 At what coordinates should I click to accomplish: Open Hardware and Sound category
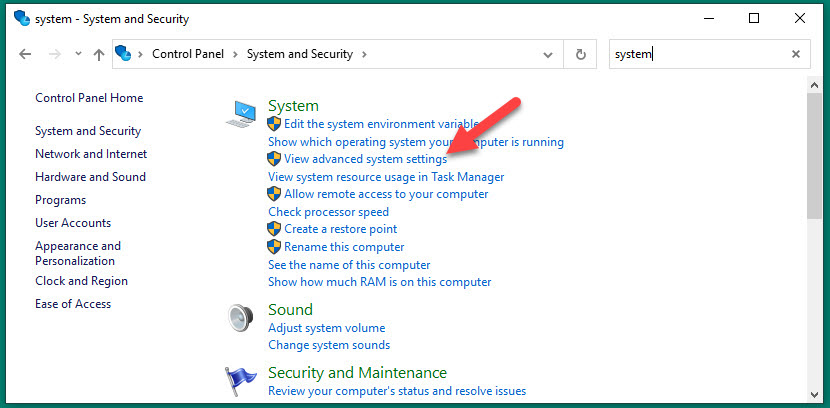91,177
